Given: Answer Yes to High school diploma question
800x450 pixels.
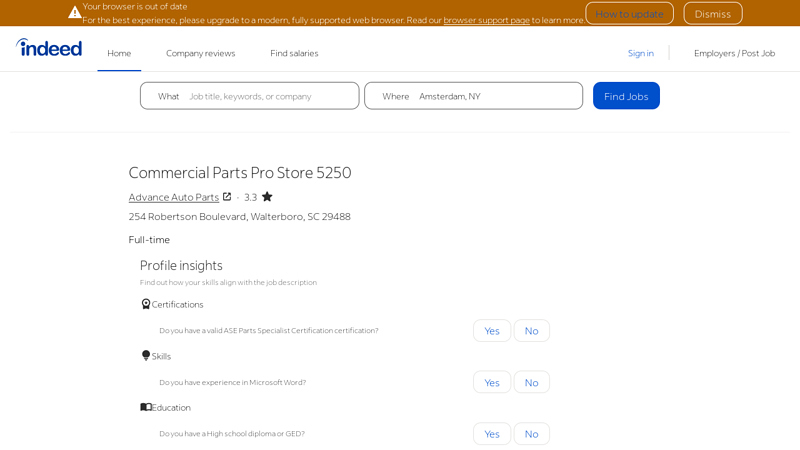Looking at the screenshot, I should [x=492, y=434].
